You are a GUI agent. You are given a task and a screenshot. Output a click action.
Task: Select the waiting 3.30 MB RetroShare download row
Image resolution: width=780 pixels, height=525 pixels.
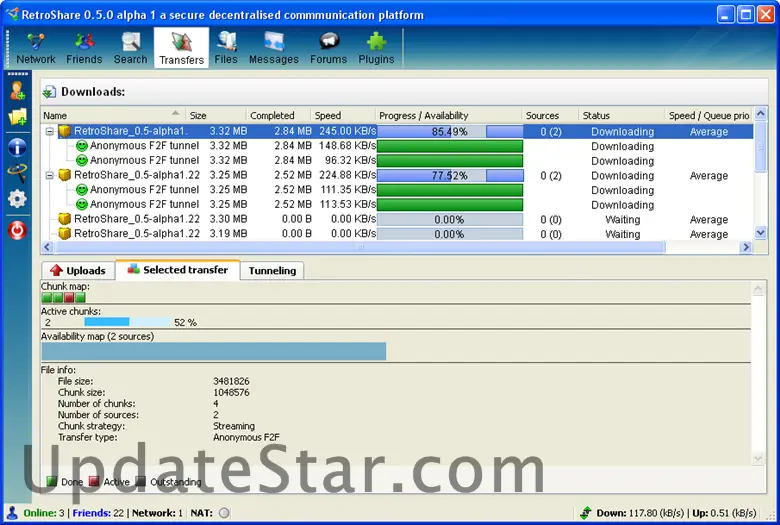coord(137,219)
